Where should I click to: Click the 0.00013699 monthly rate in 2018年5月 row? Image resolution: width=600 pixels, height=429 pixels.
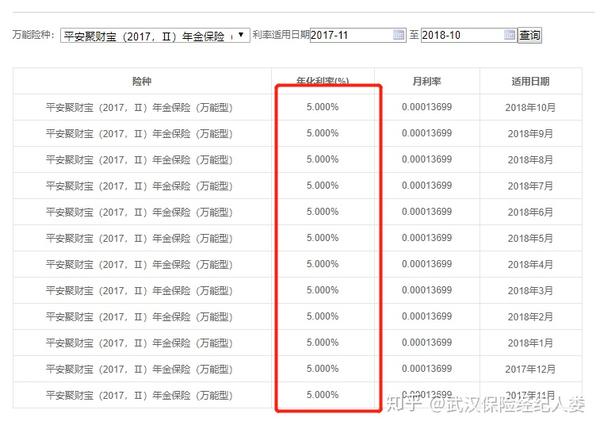[427, 238]
